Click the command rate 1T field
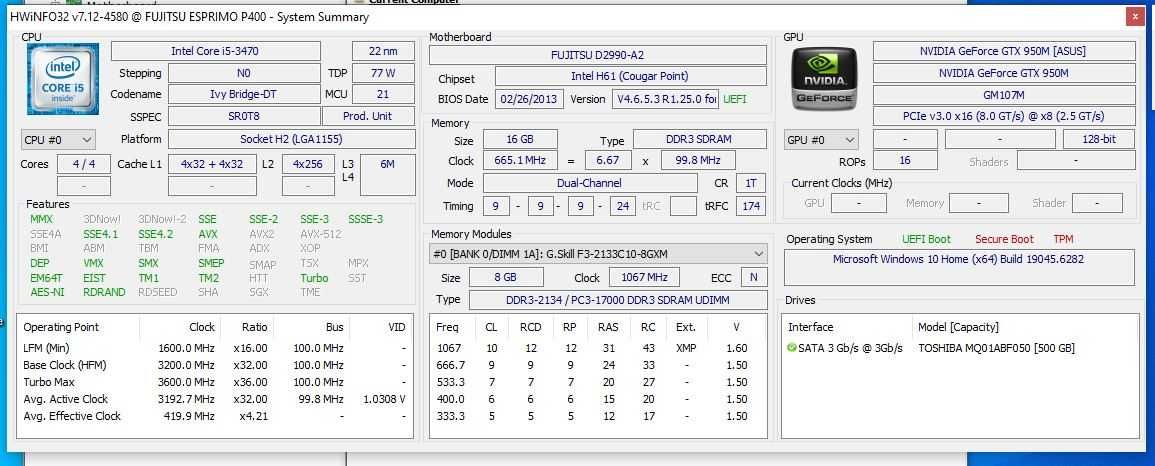The width and height of the screenshot is (1155, 466). click(750, 183)
